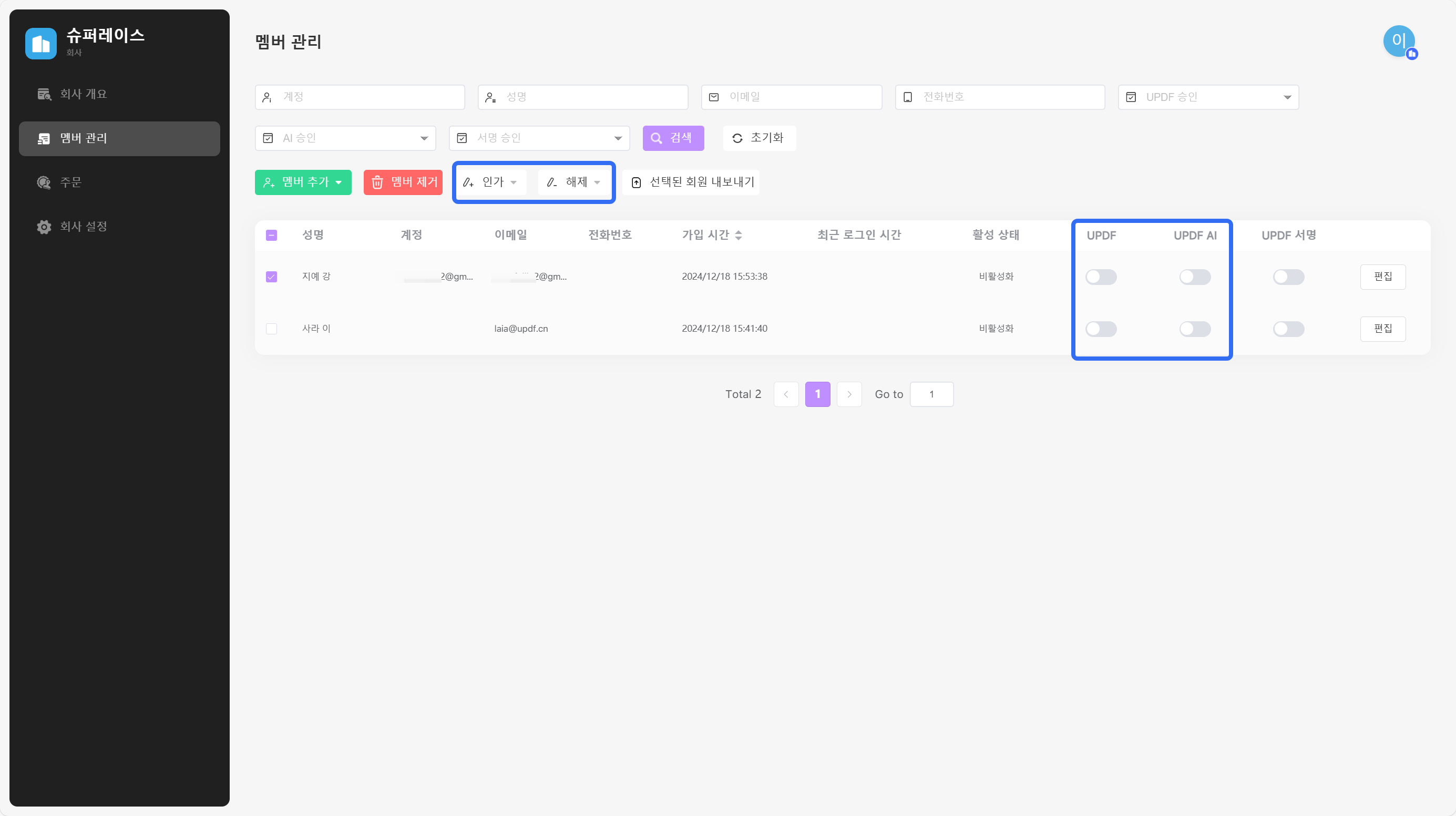Click the phone icon in 전화번호 field
1456x816 pixels.
click(908, 97)
